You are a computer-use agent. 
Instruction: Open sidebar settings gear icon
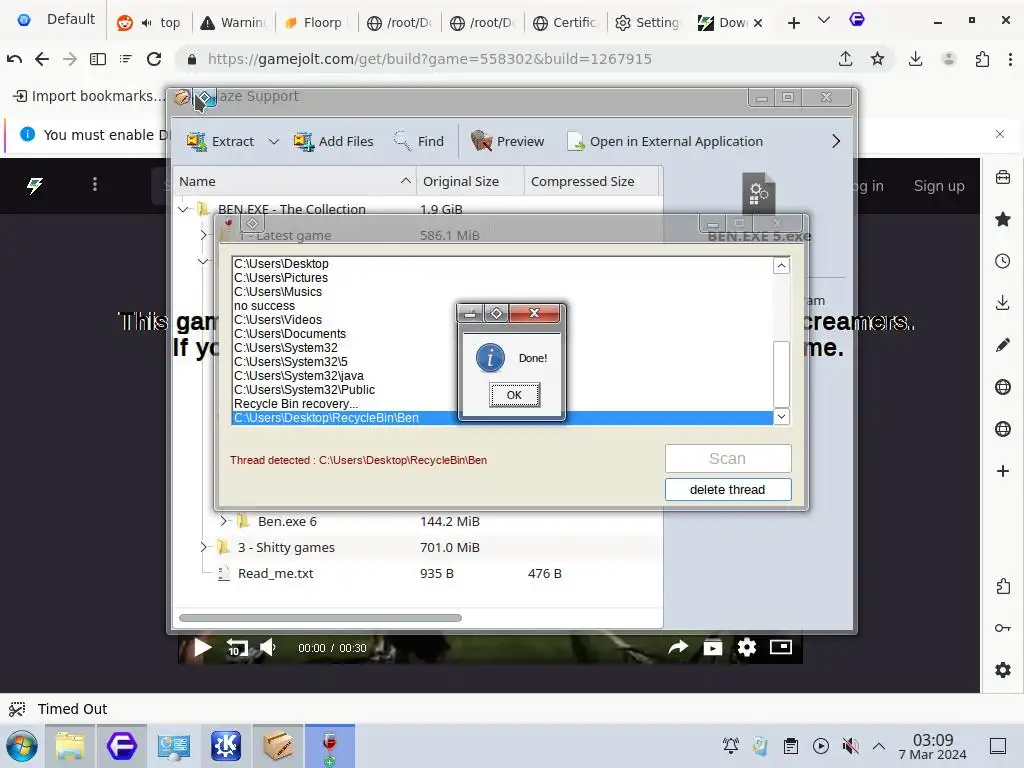coord(1002,670)
